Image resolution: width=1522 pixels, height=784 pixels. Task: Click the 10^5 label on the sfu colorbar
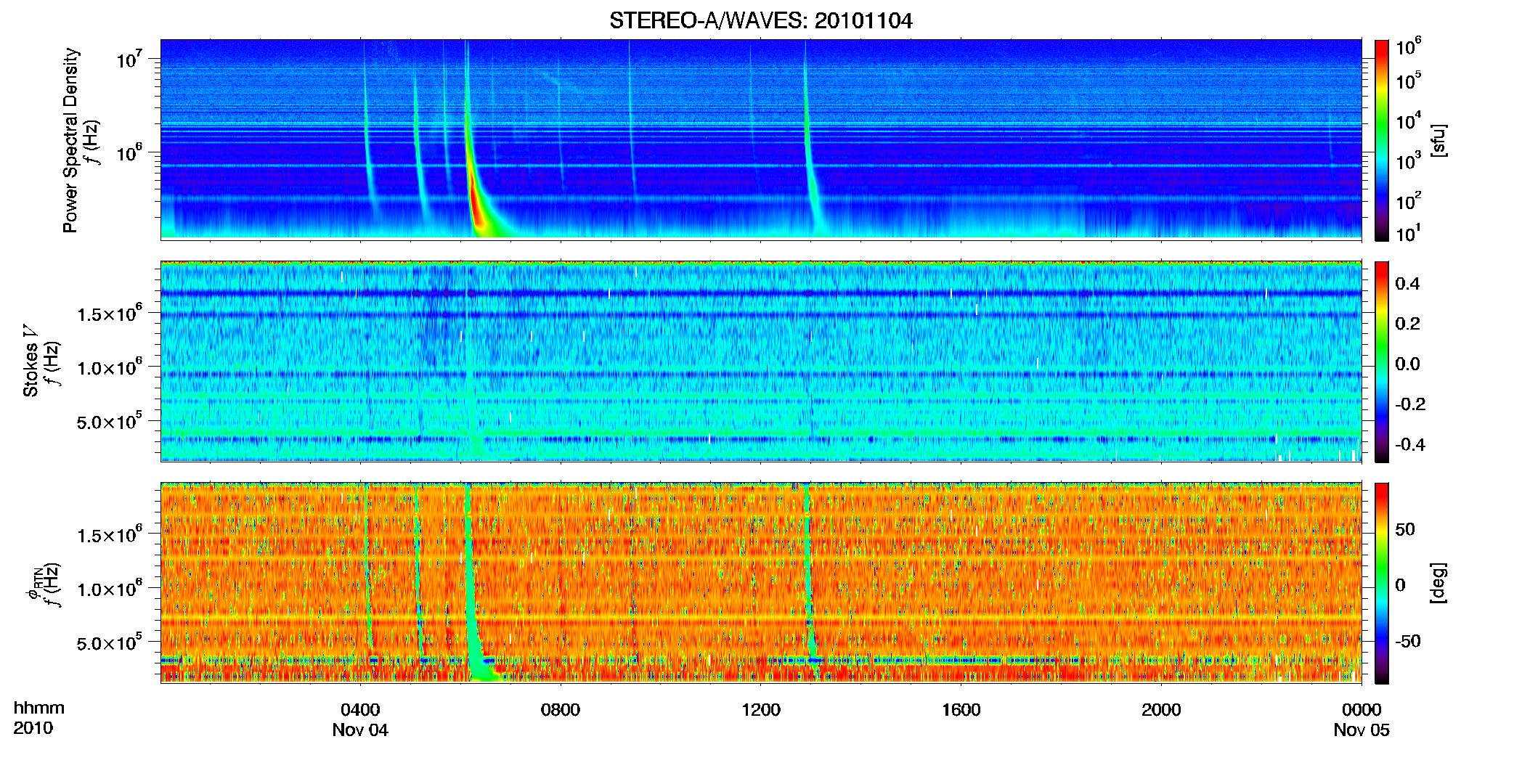coord(1409,80)
